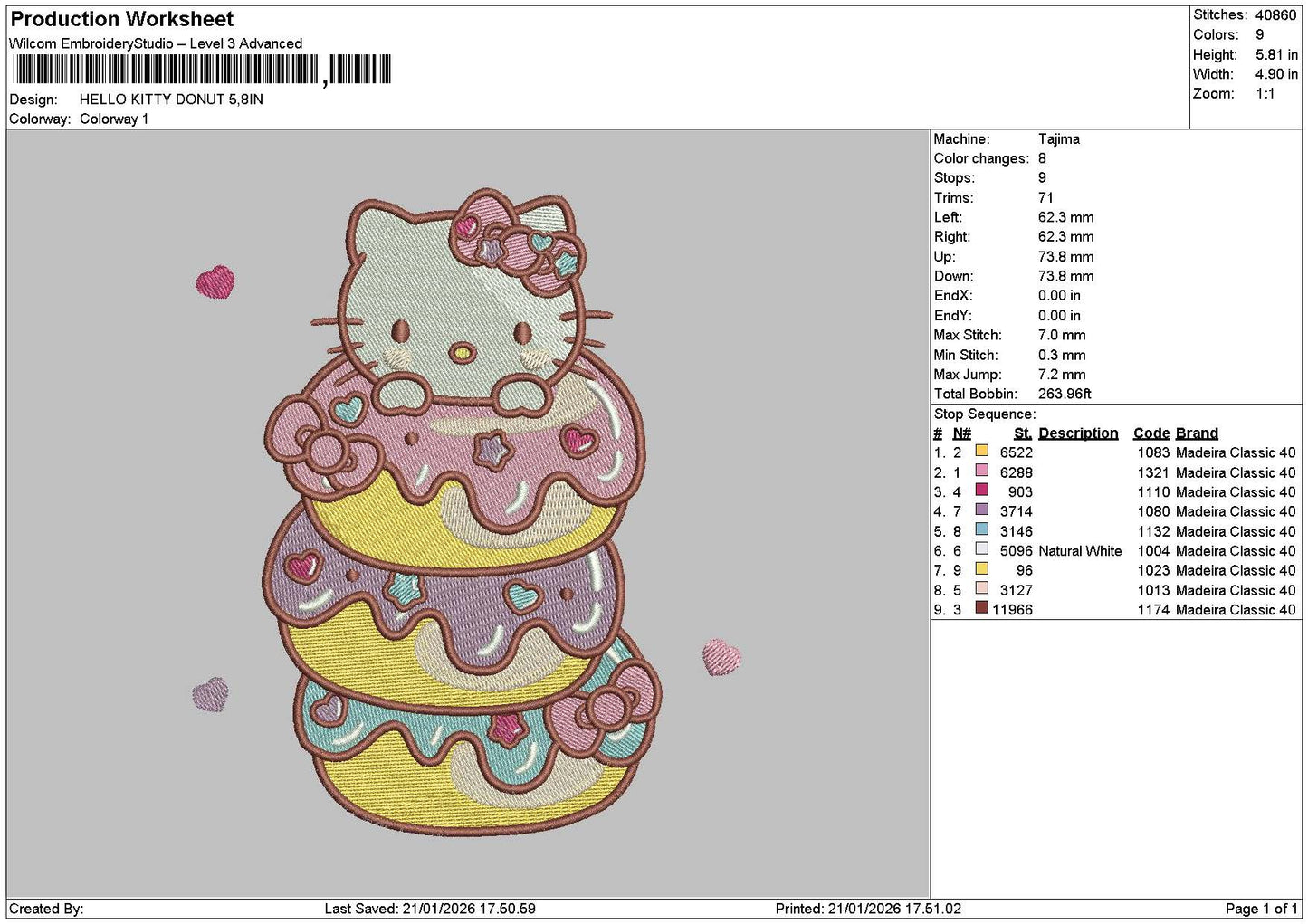
Task: Click the Colors value in the header
Action: click(1259, 35)
